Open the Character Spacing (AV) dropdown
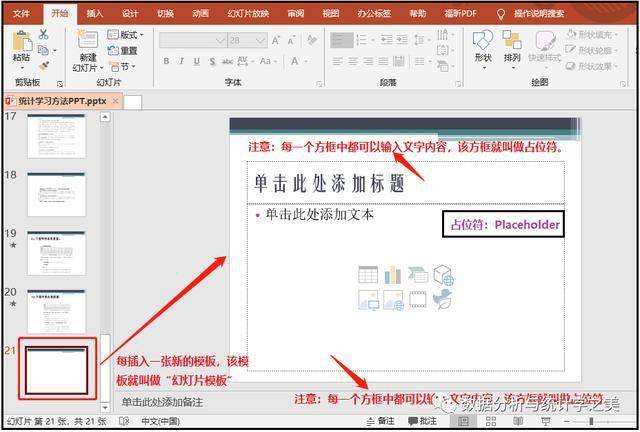This screenshot has width=640, height=432. tap(244, 61)
